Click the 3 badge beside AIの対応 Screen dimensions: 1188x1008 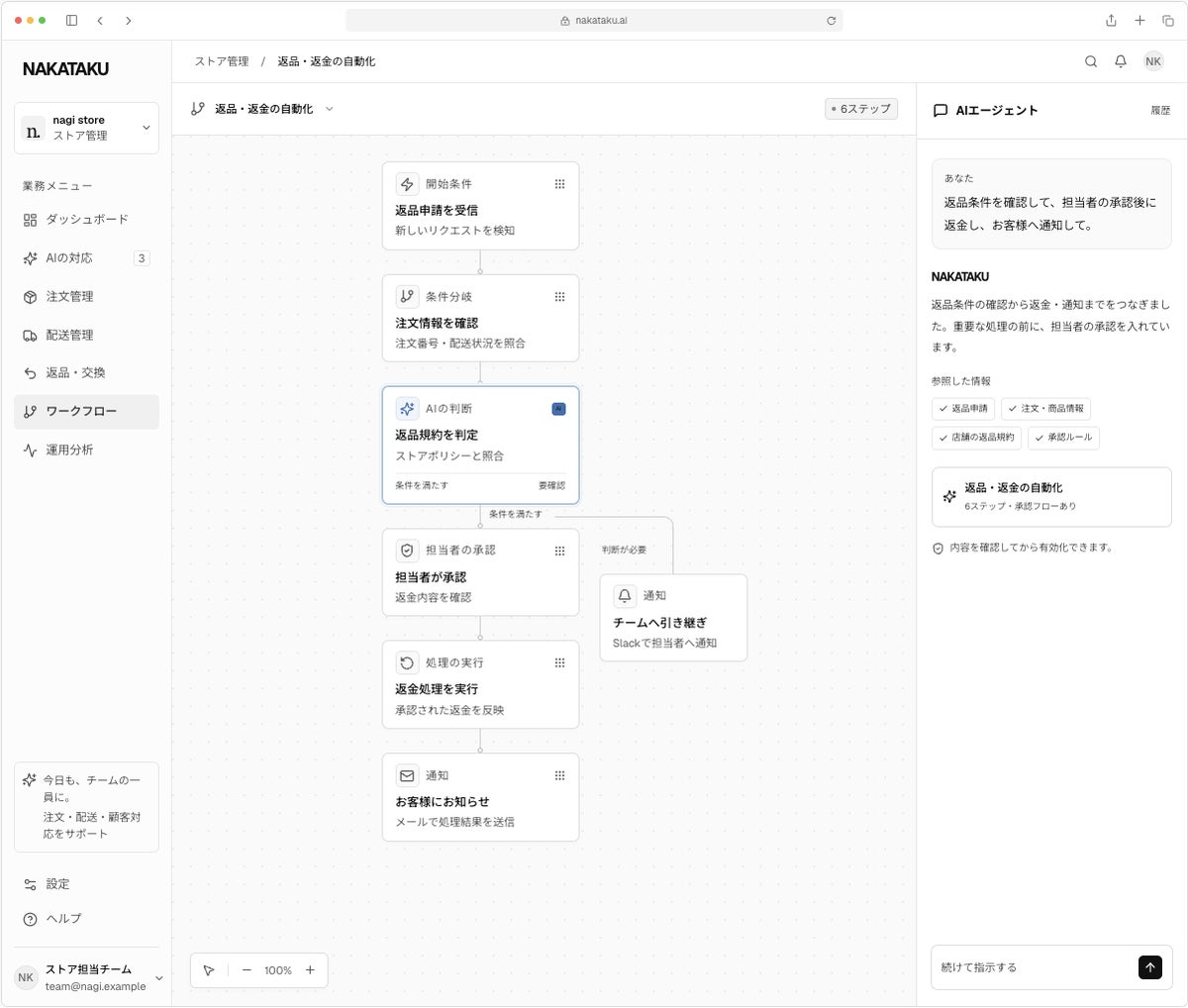coord(142,258)
